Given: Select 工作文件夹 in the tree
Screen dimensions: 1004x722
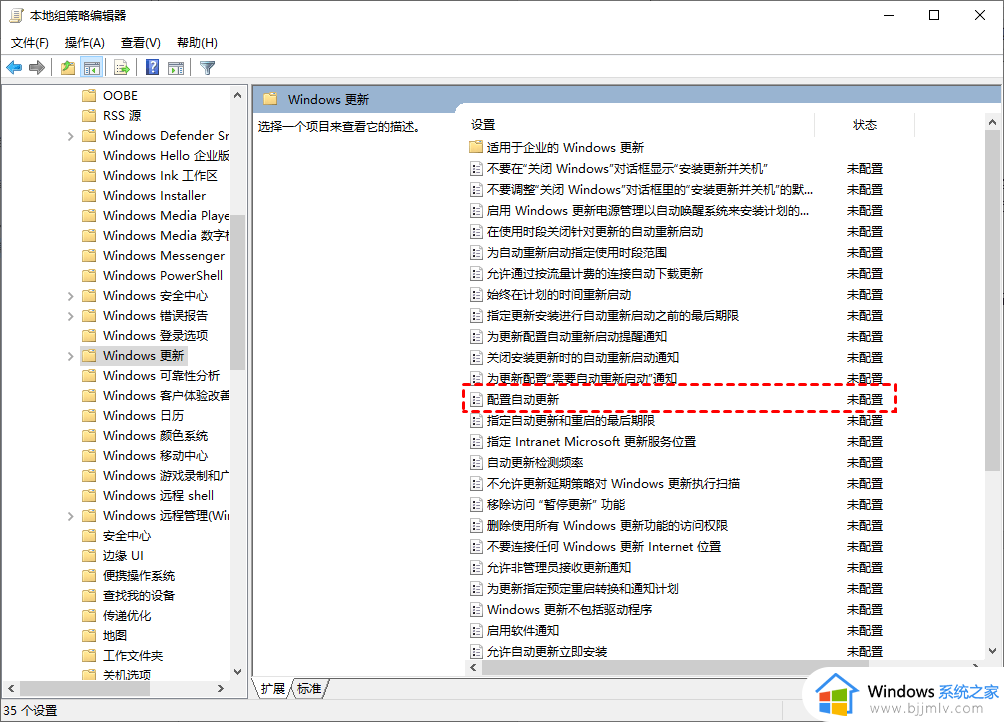Looking at the screenshot, I should click(133, 655).
